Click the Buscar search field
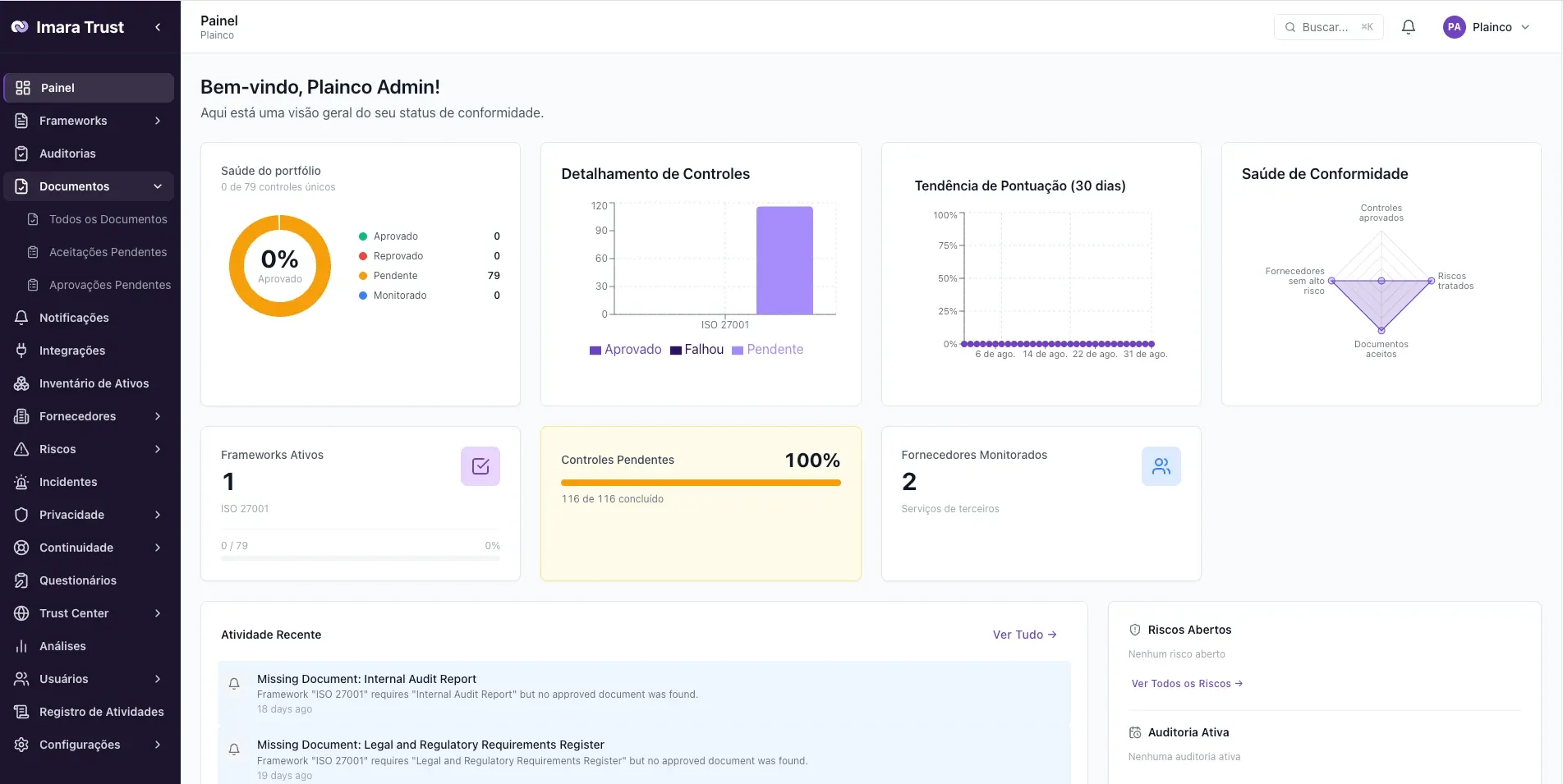Viewport: 1563px width, 784px height. point(1328,27)
